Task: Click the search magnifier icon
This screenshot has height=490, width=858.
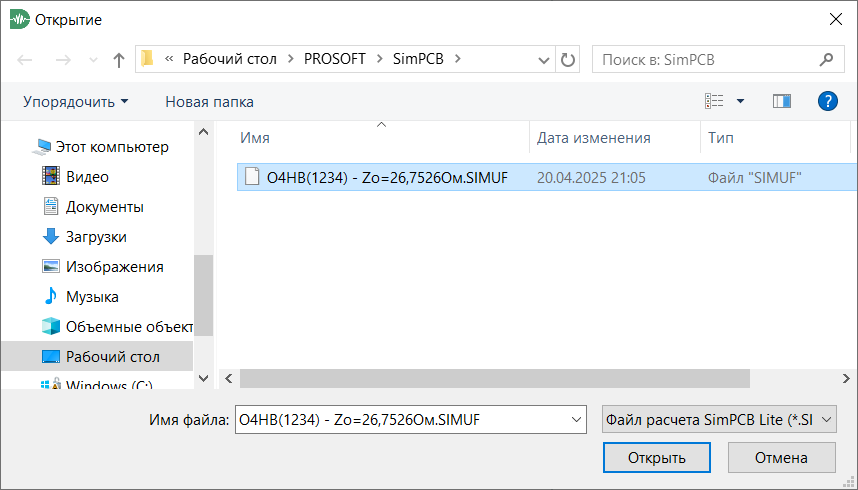Action: 826,59
